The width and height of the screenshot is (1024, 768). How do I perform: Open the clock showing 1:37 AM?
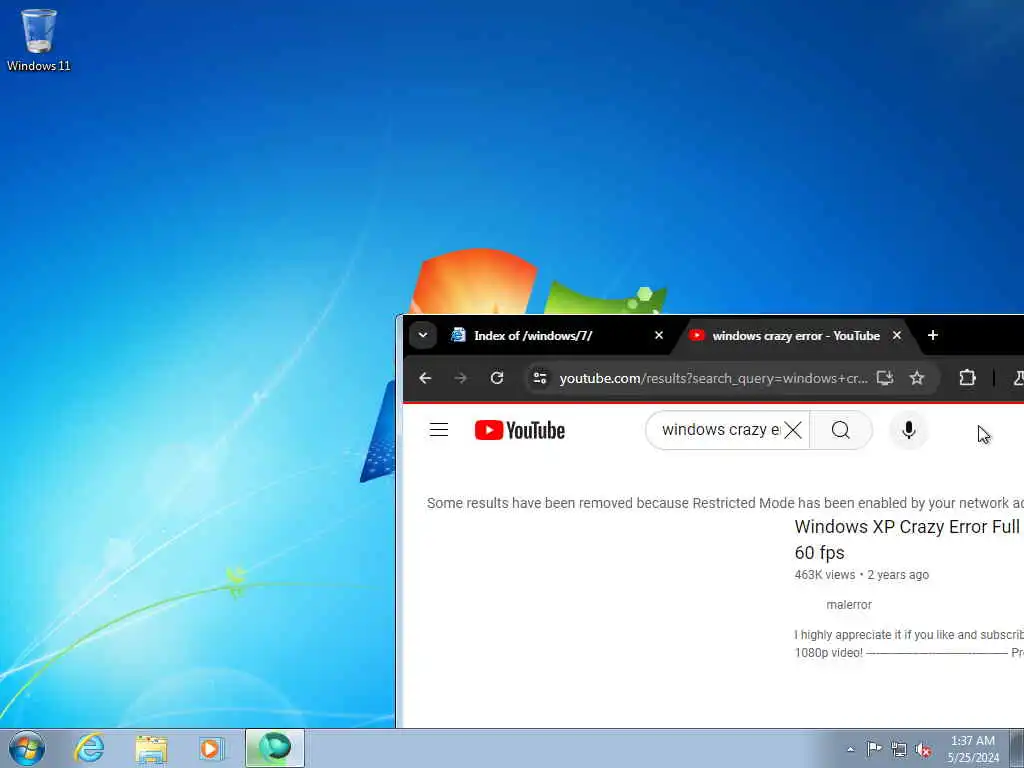tap(973, 749)
